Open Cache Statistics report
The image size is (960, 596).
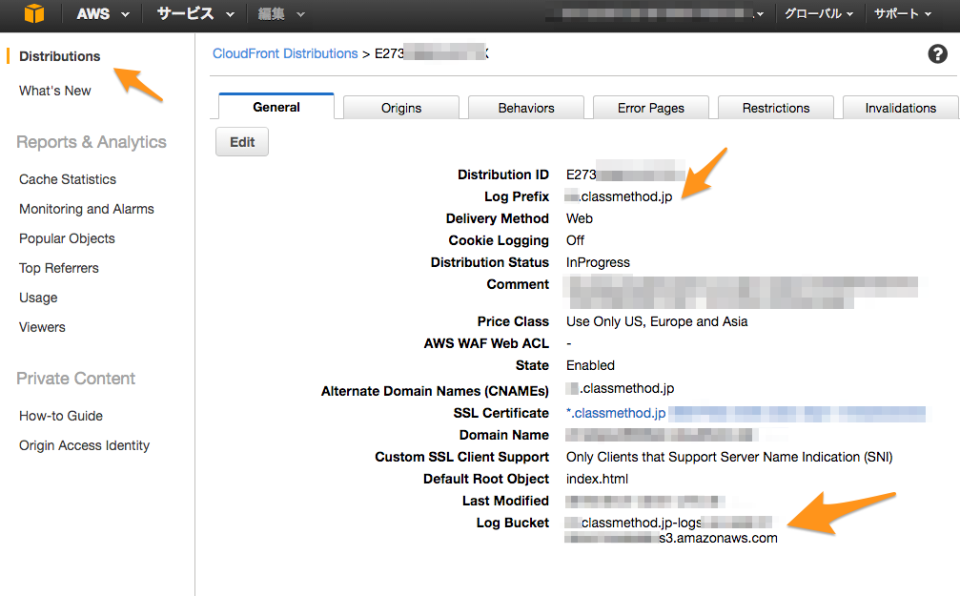coord(67,179)
